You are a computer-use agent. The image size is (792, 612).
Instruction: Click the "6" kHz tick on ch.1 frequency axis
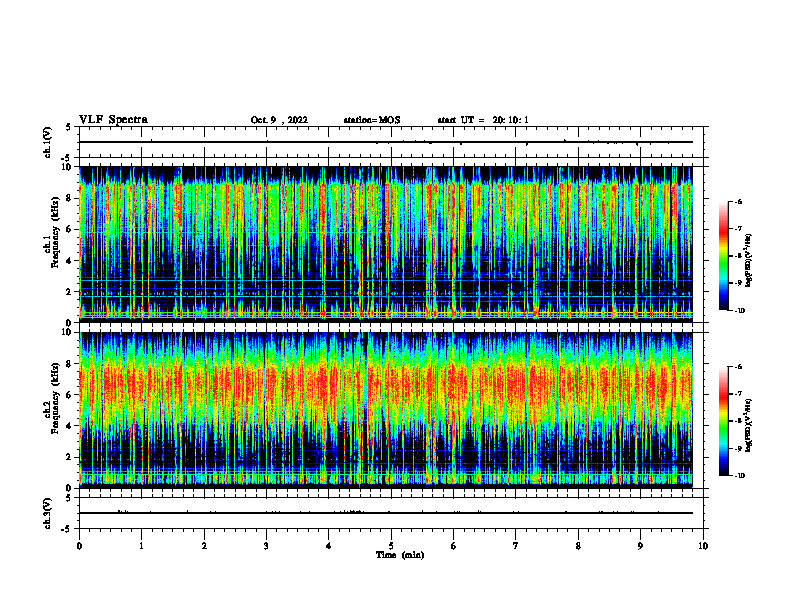point(70,230)
